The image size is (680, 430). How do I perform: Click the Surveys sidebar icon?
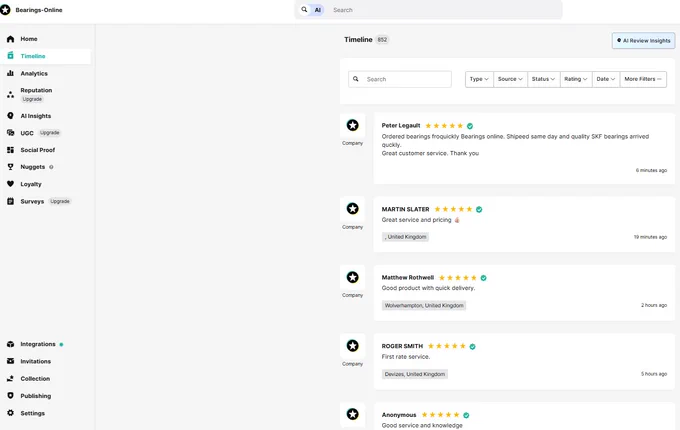(10, 201)
